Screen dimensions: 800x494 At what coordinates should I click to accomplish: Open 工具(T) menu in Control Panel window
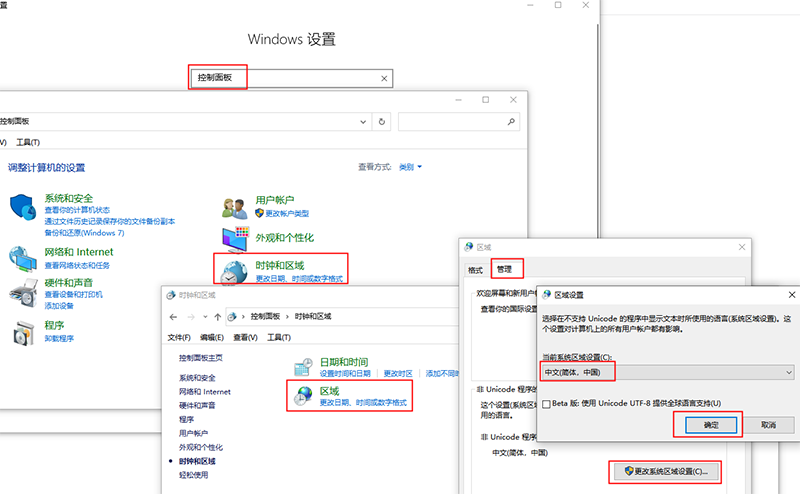28,142
